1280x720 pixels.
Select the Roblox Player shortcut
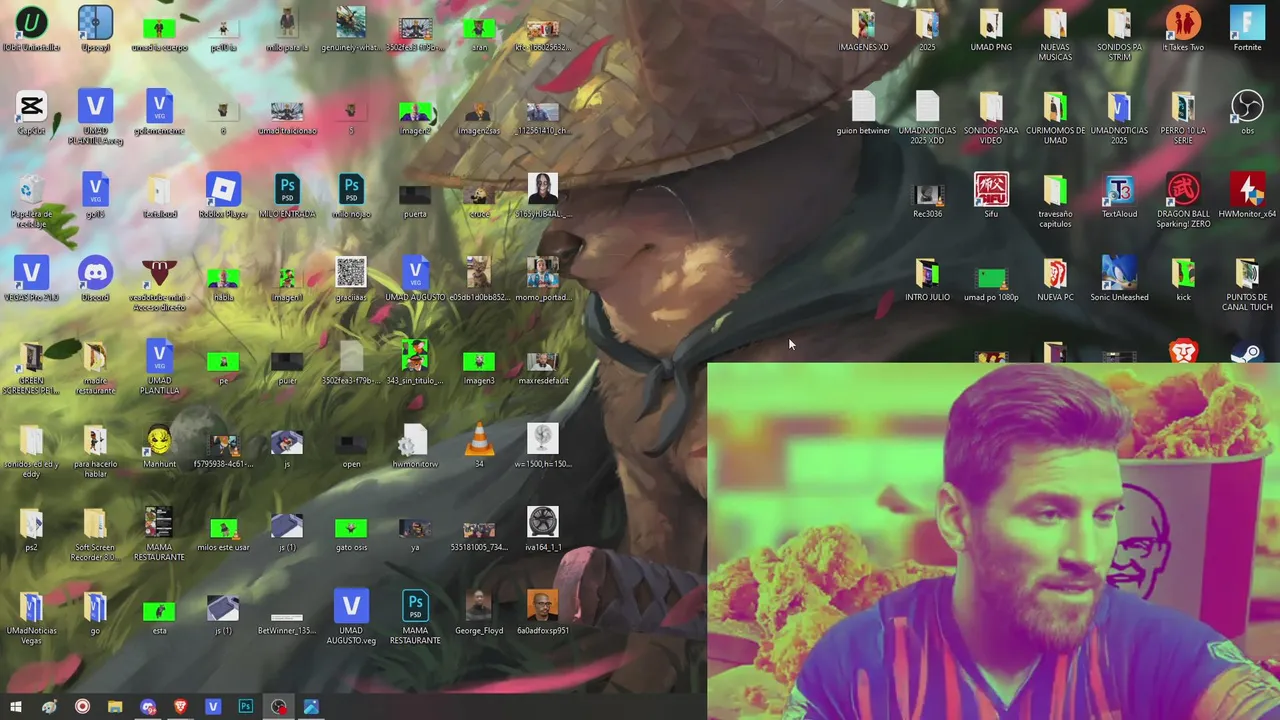point(223,196)
